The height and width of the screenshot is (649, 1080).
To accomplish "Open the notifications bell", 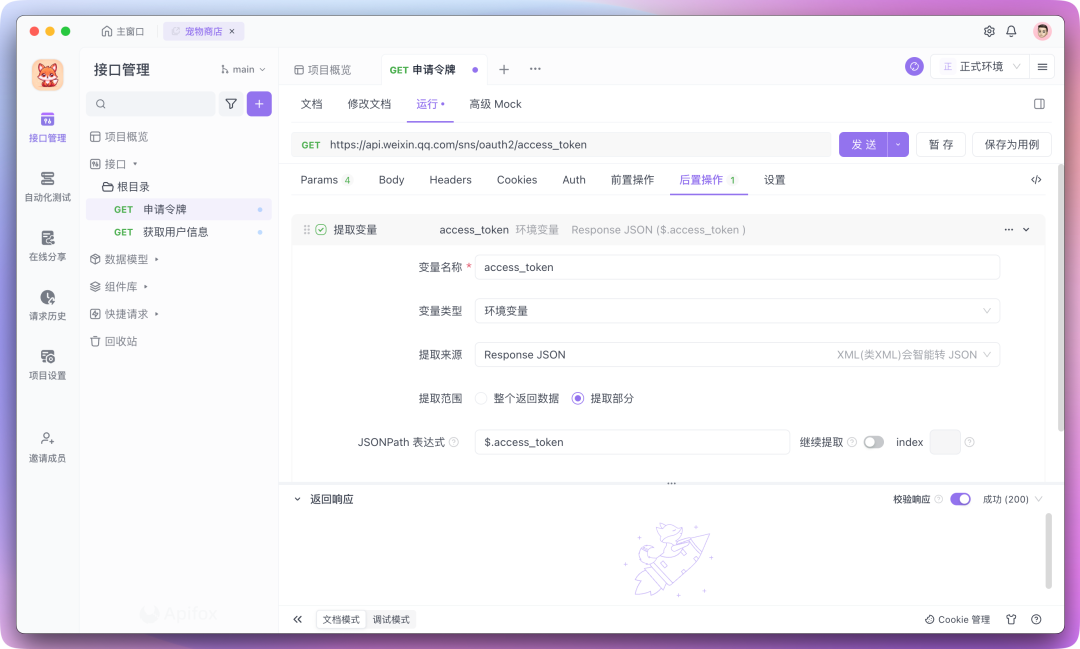I will (x=1011, y=31).
